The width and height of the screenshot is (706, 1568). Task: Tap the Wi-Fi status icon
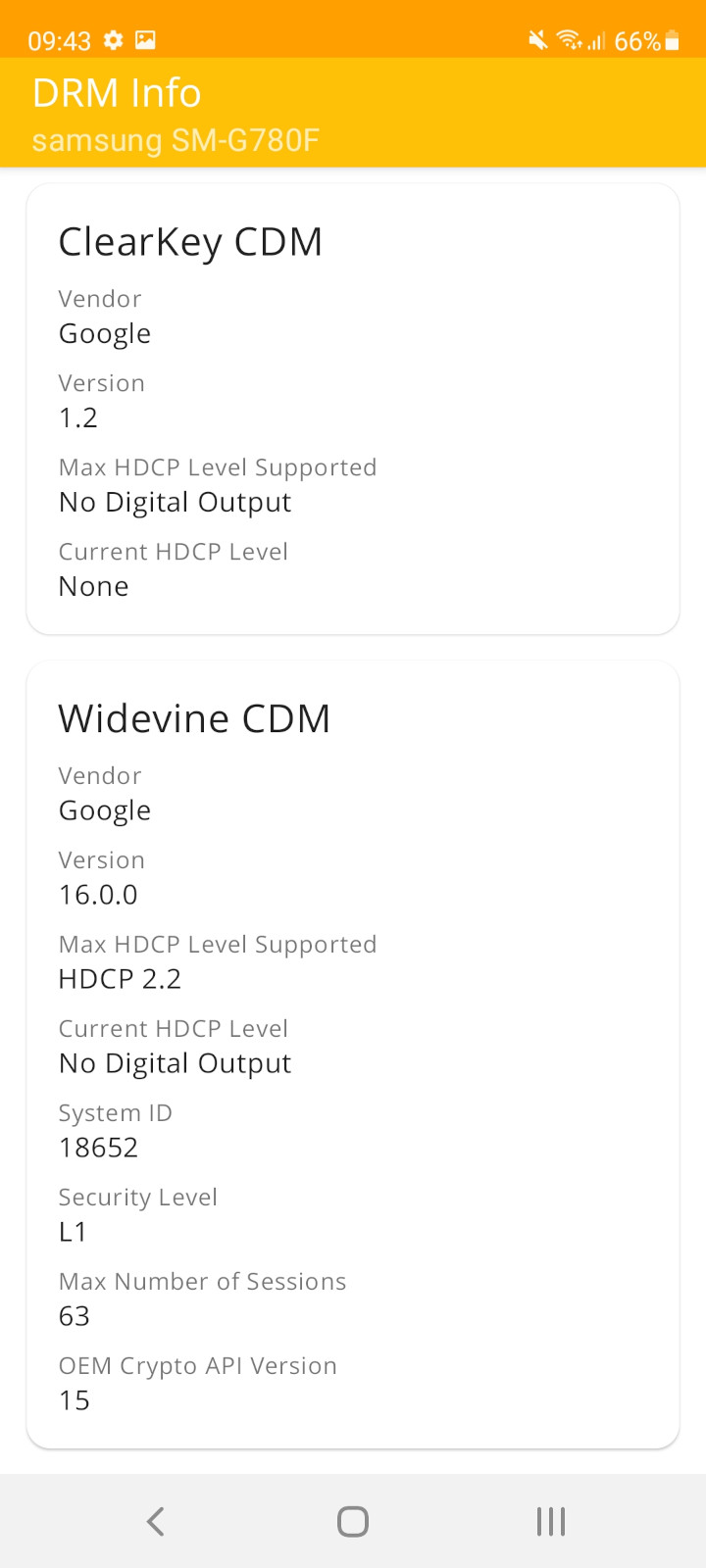568,40
